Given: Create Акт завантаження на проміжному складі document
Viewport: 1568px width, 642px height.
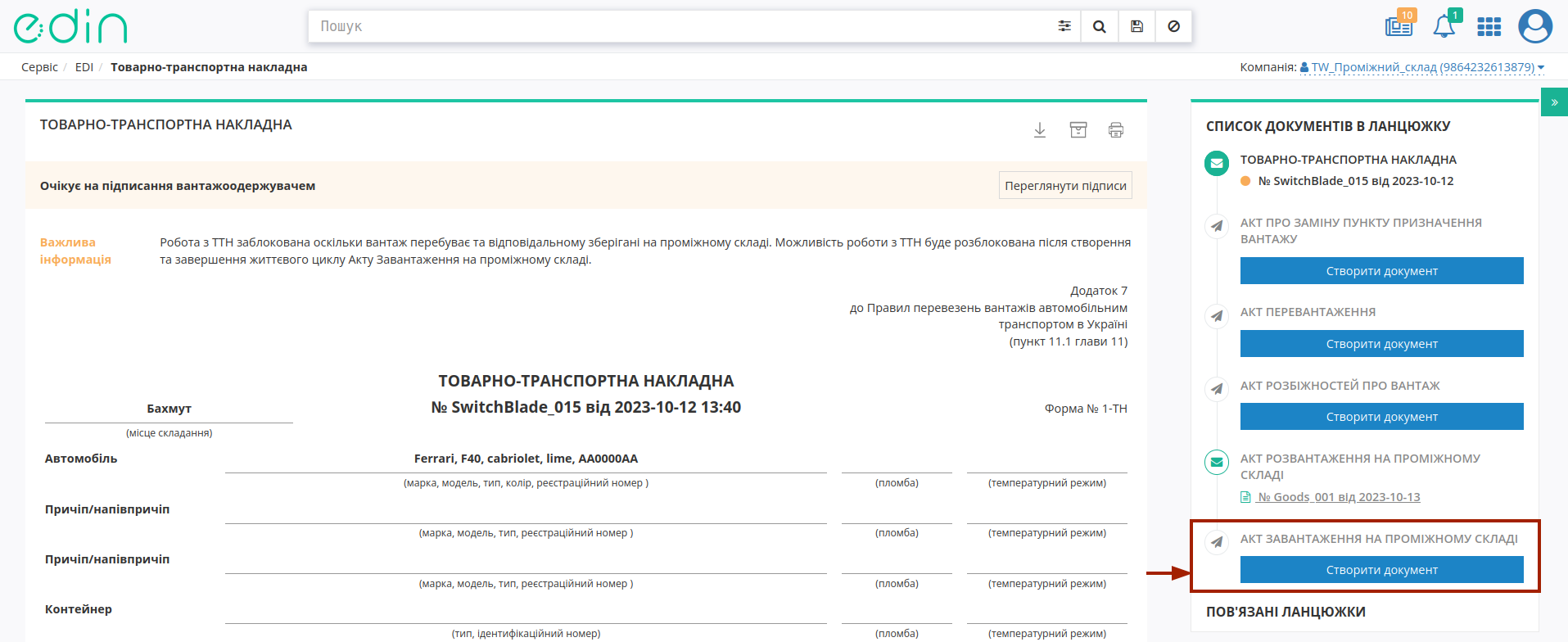Looking at the screenshot, I should [x=1381, y=570].
